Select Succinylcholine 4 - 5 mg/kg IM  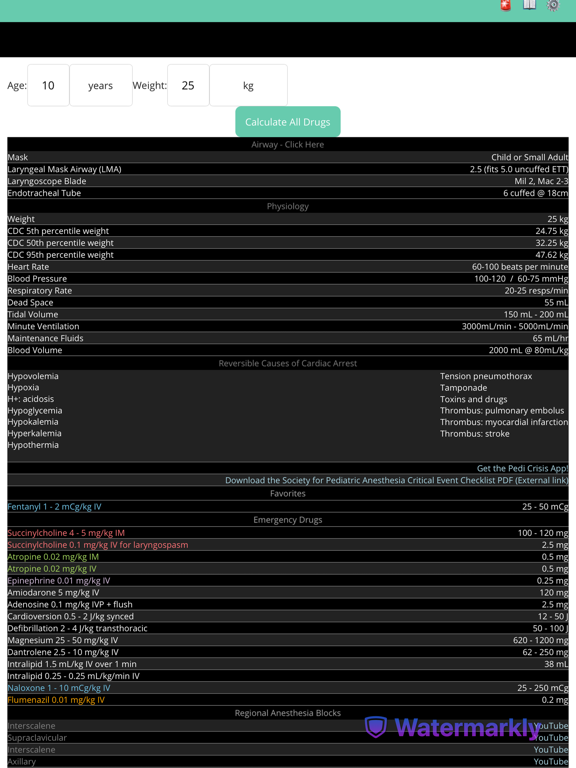click(x=66, y=533)
